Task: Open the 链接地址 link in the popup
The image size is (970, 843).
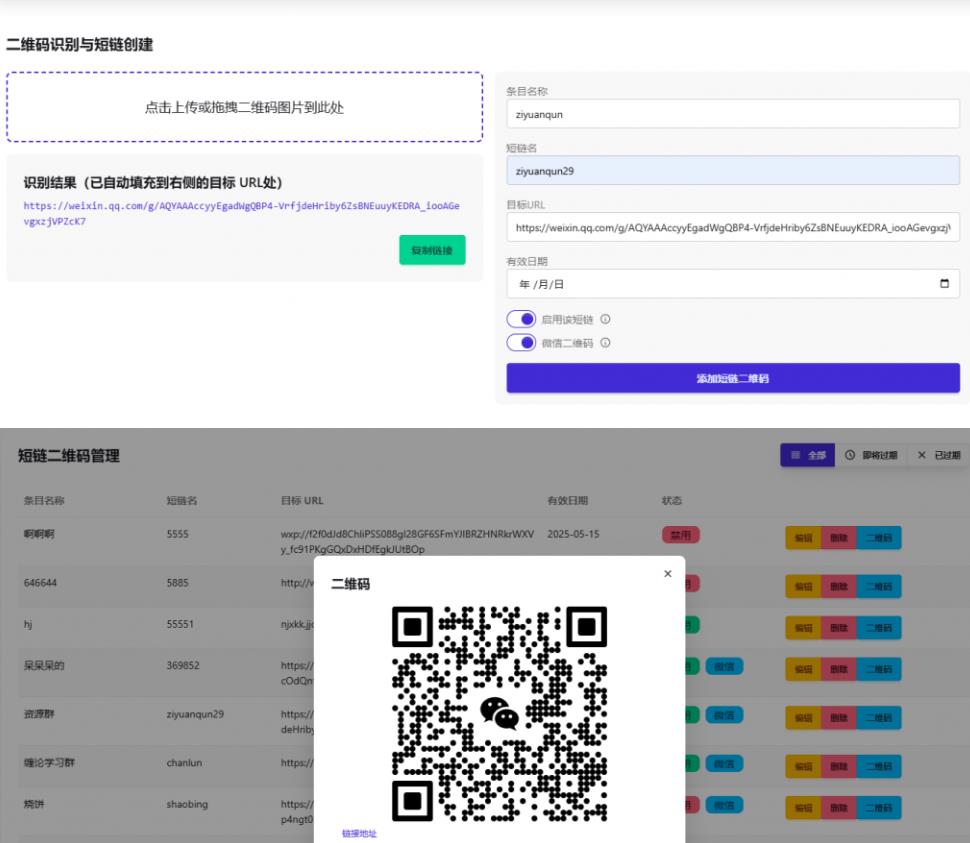Action: click(359, 834)
